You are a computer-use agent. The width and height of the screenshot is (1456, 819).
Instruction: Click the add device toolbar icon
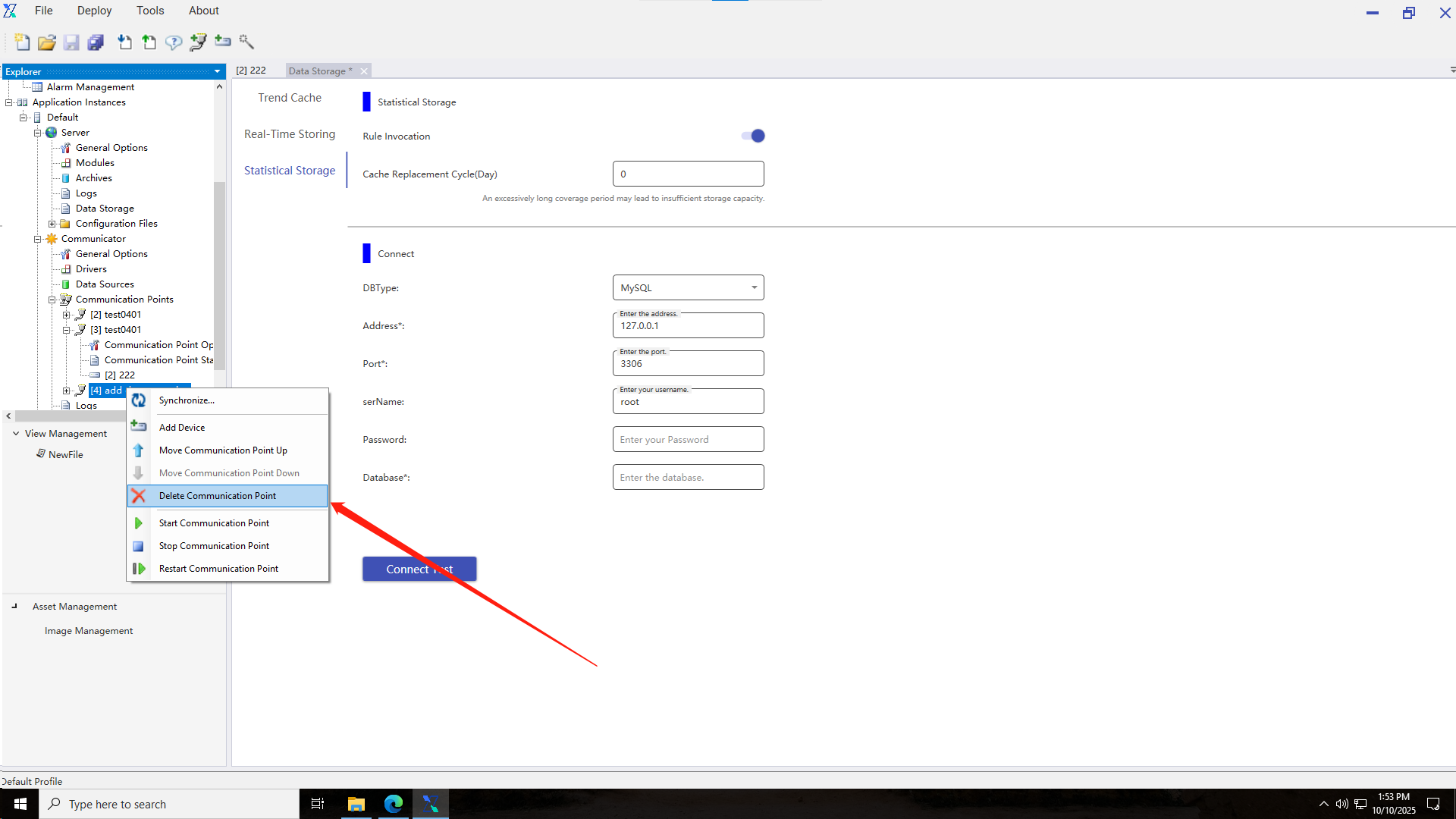coord(223,41)
